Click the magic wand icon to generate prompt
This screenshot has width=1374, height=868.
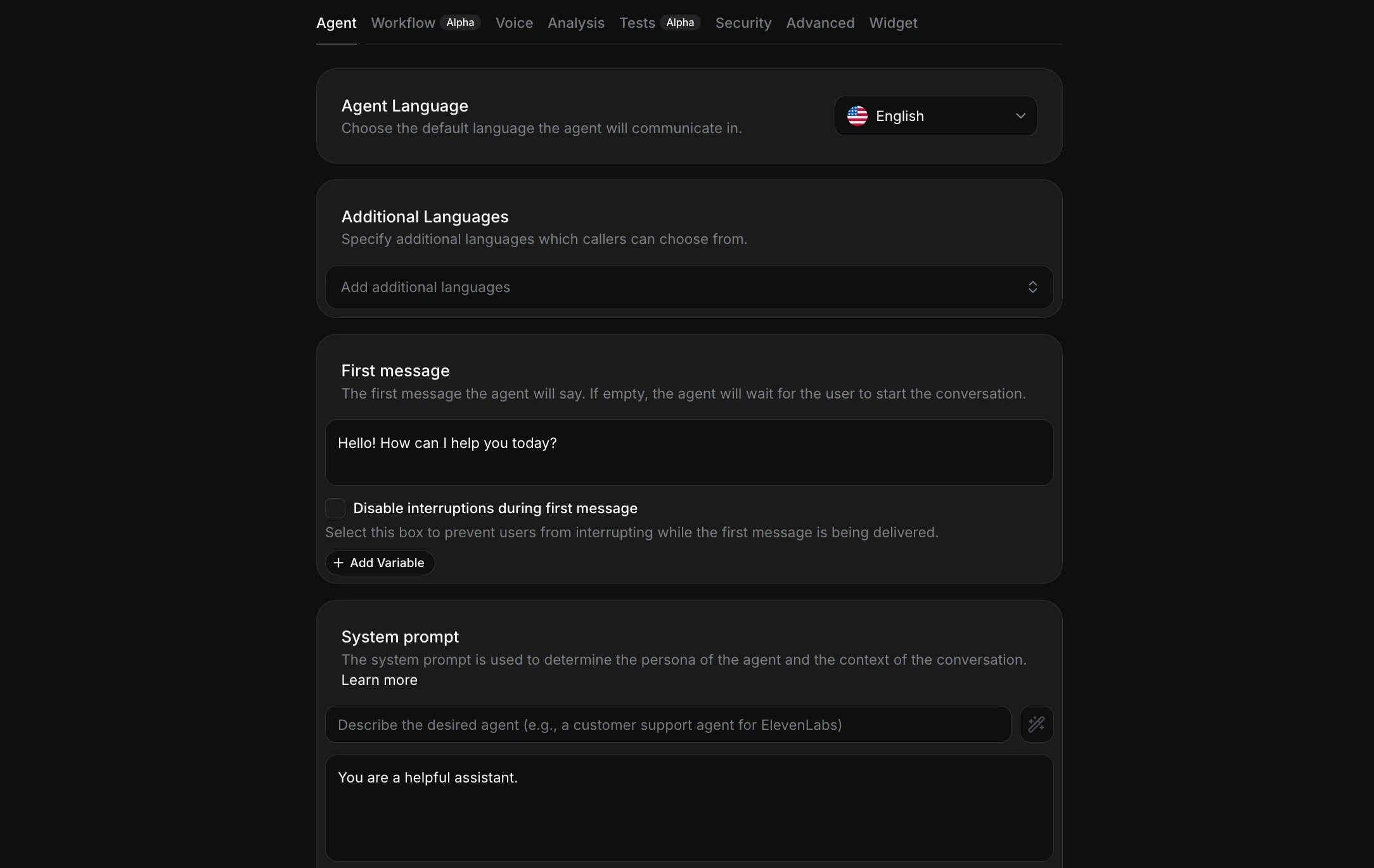(x=1036, y=724)
